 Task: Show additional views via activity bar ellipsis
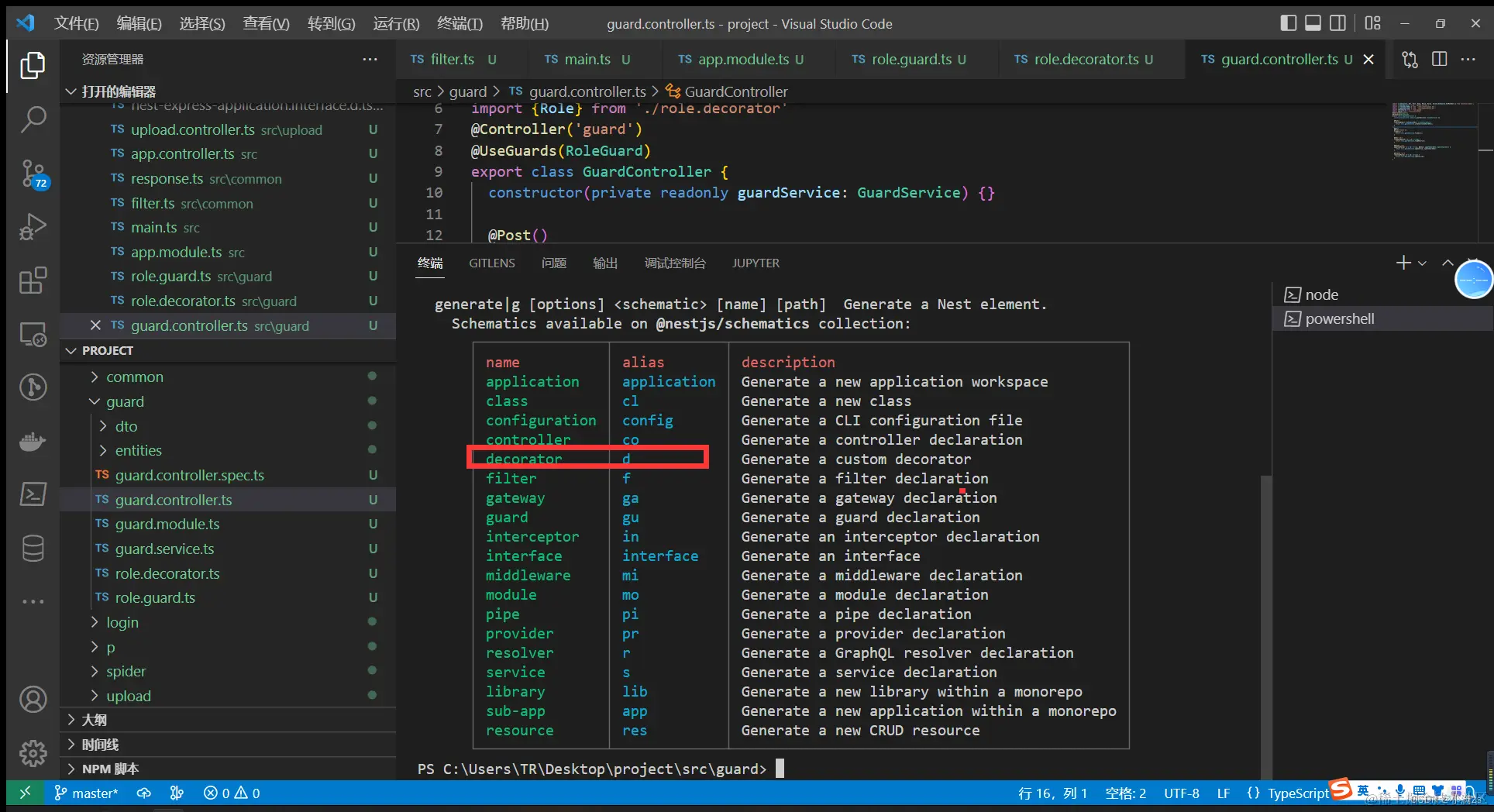[33, 601]
